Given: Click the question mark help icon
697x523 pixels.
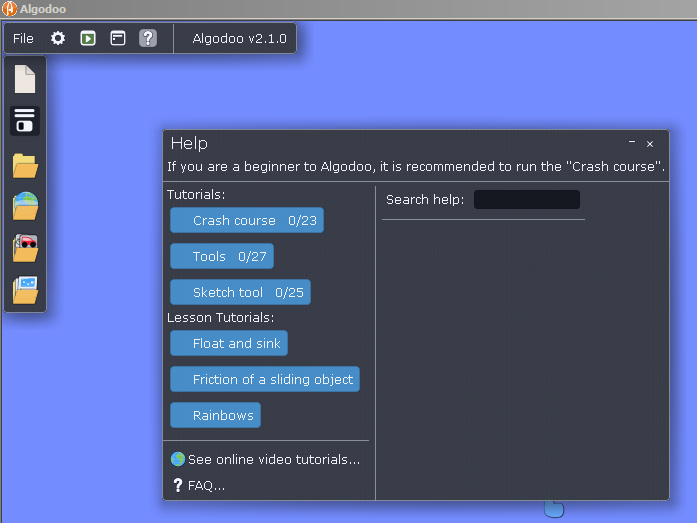Looking at the screenshot, I should point(148,39).
